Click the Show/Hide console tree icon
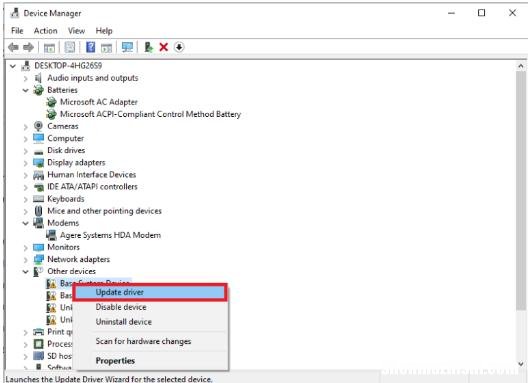 pyautogui.click(x=49, y=48)
